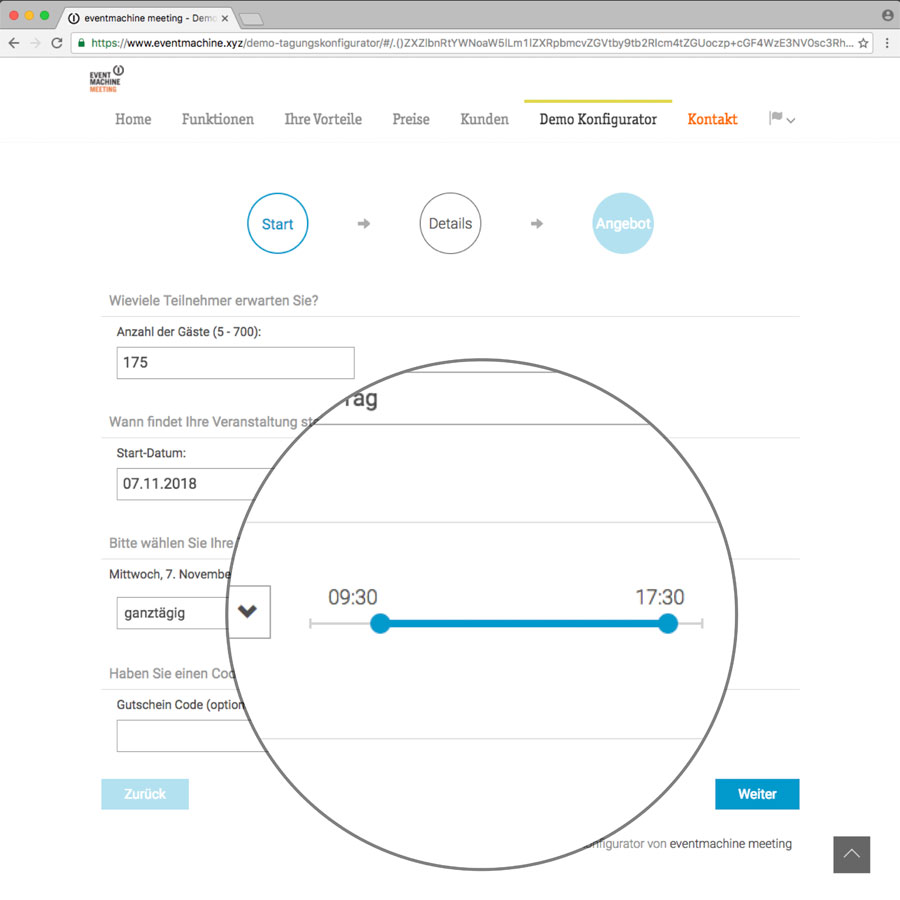This screenshot has width=900, height=900.
Task: Close the eventmachine meeting browser tab
Action: point(225,18)
